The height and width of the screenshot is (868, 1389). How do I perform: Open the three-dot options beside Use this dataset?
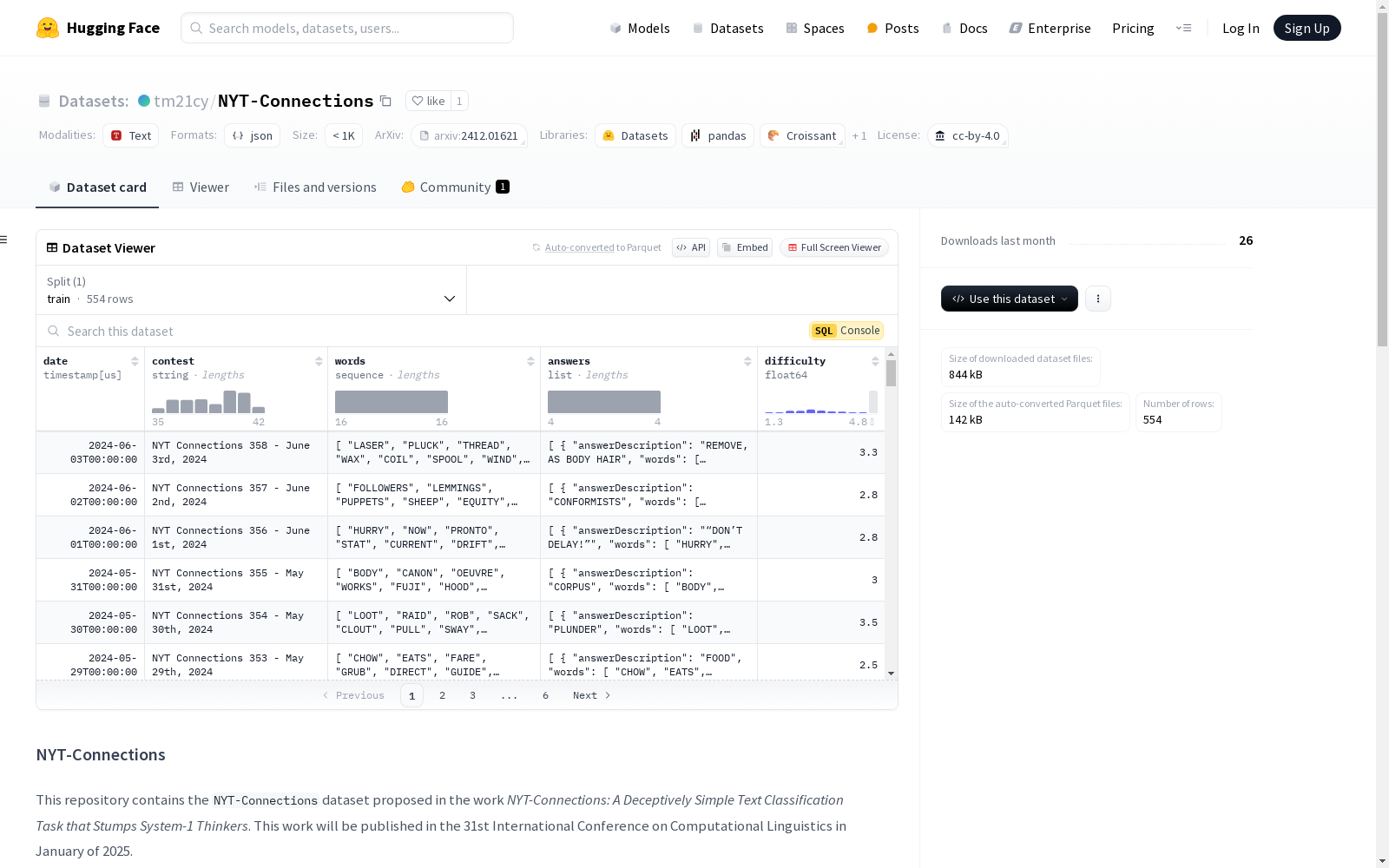tap(1098, 299)
